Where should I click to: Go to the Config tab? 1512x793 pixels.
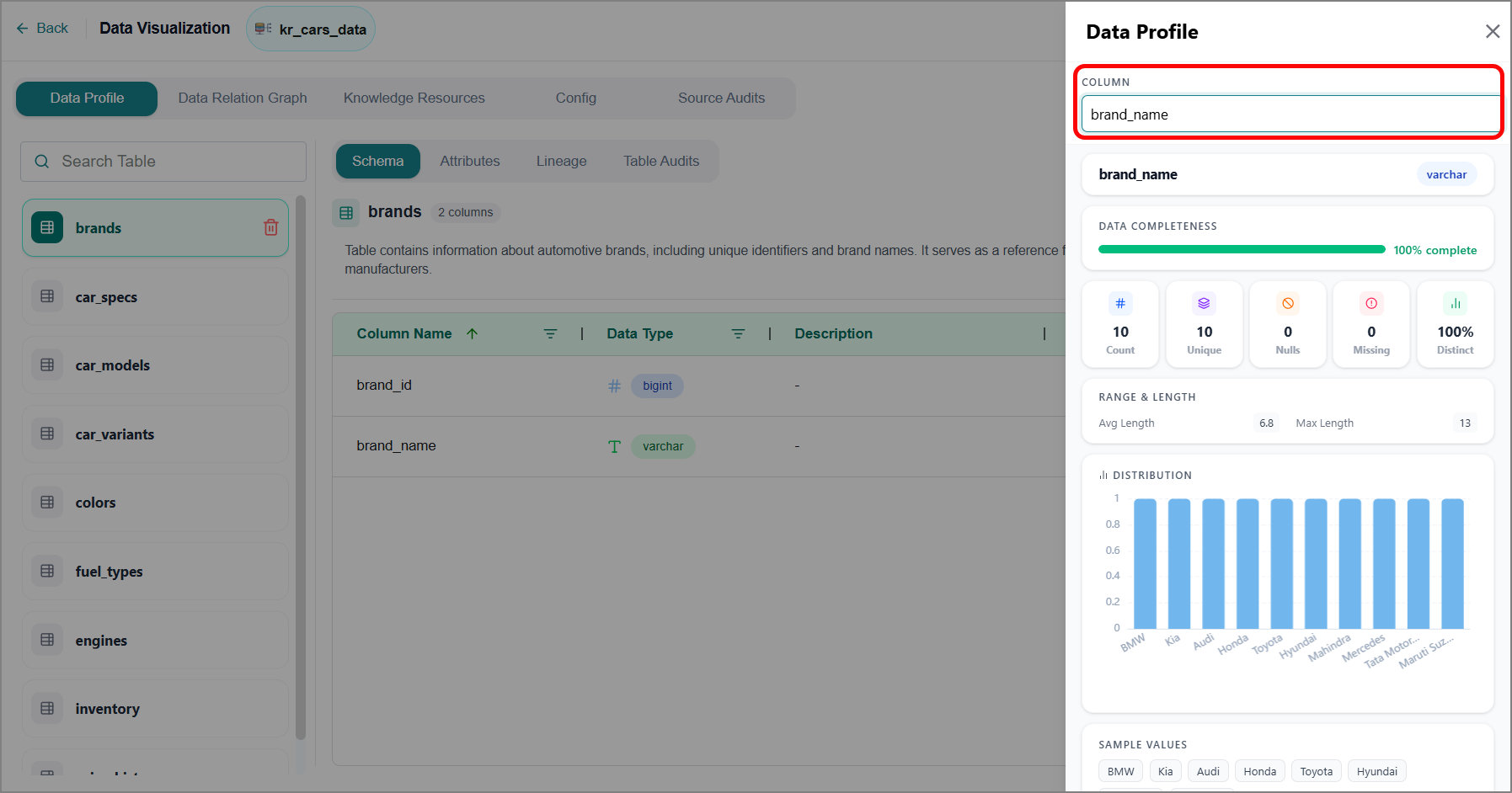pyautogui.click(x=576, y=98)
